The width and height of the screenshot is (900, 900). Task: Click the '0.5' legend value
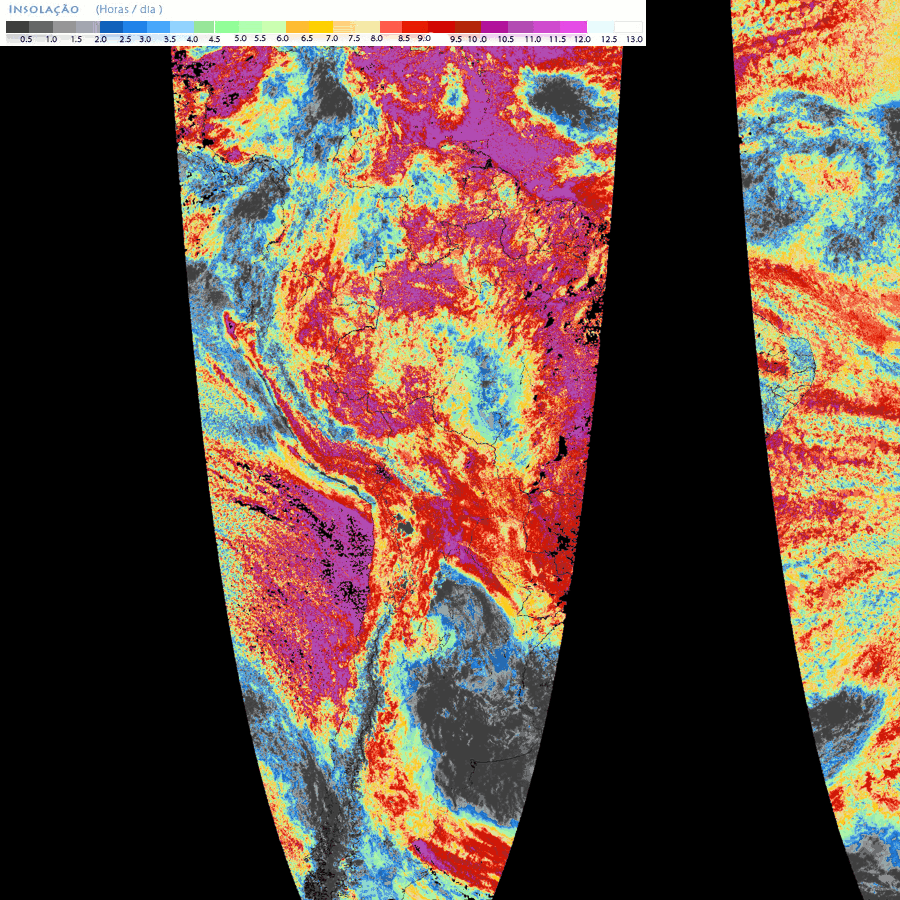[x=26, y=39]
